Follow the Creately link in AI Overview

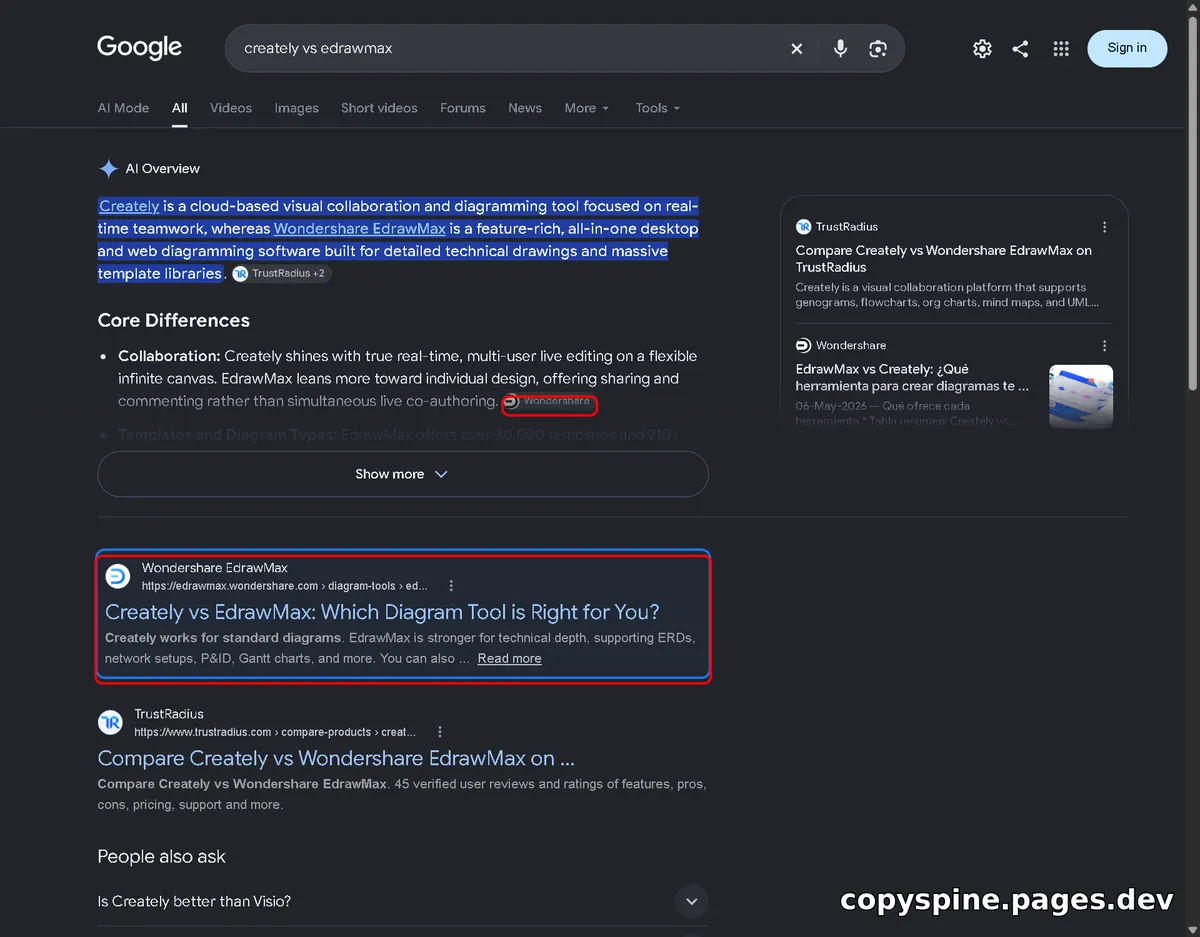pos(129,206)
